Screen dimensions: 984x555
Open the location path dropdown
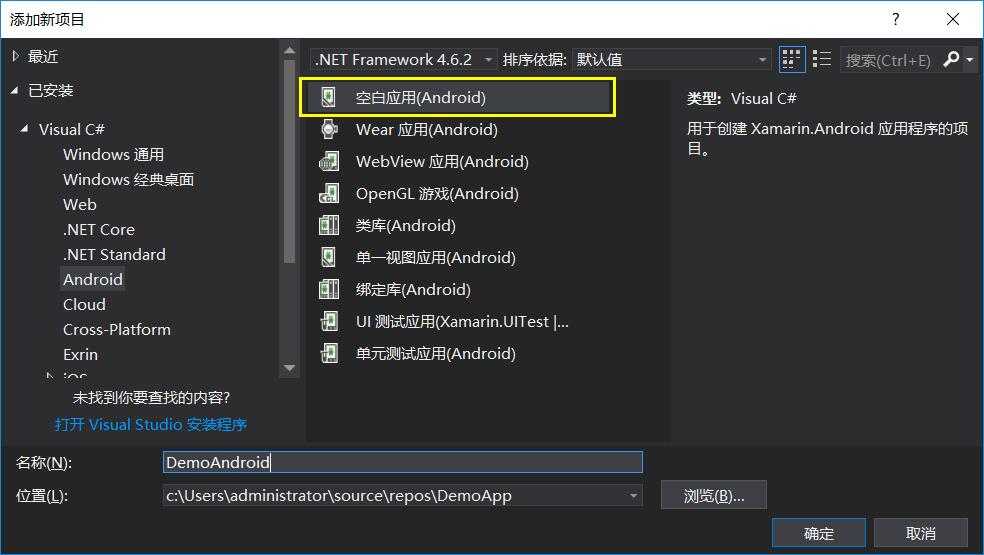pyautogui.click(x=633, y=496)
